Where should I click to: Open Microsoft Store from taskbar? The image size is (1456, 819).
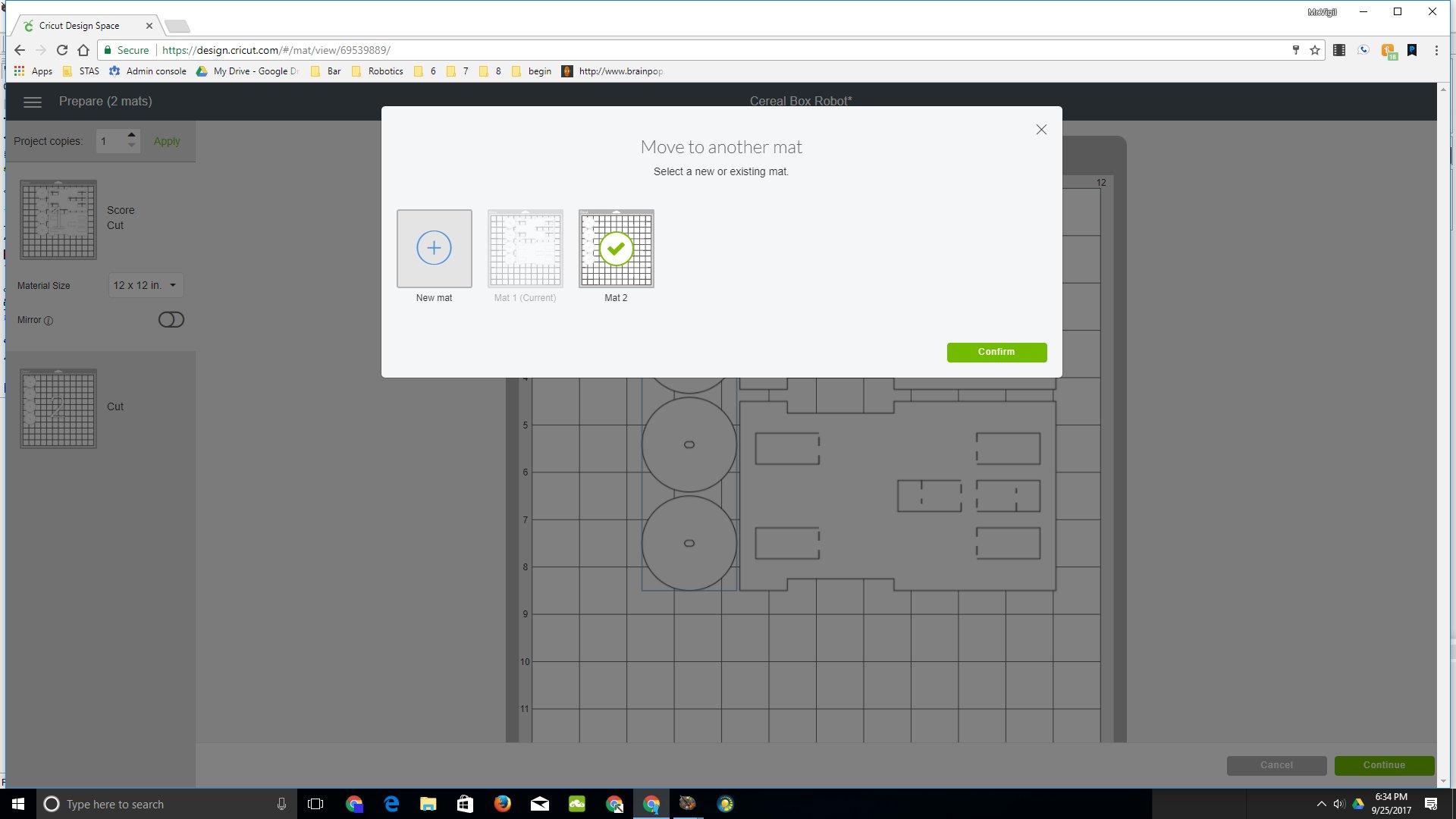point(465,804)
